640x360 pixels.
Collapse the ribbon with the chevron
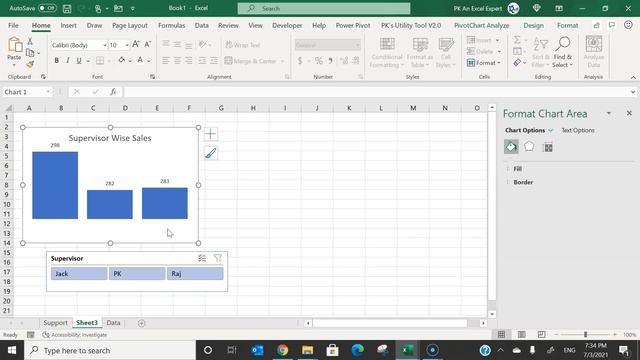(x=633, y=77)
